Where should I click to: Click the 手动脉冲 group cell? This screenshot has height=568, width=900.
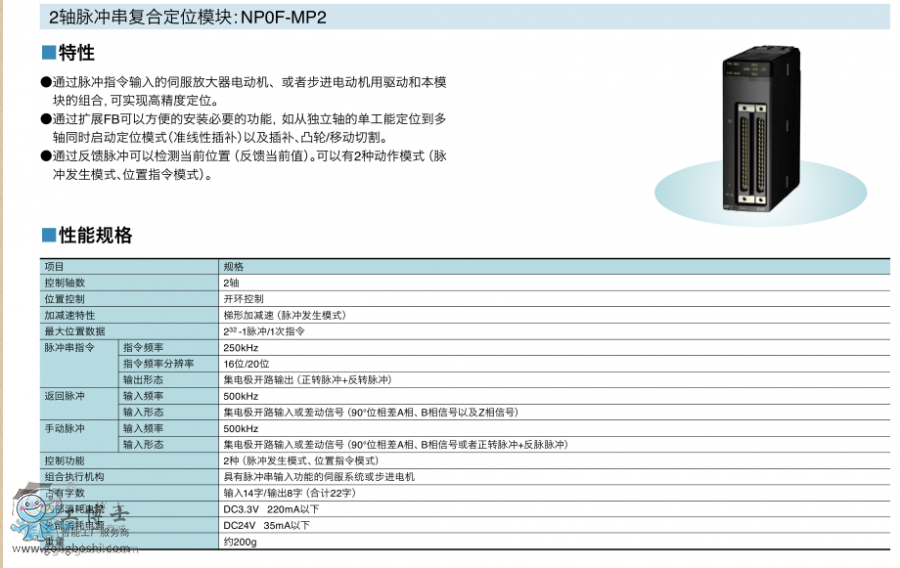[x=63, y=428]
